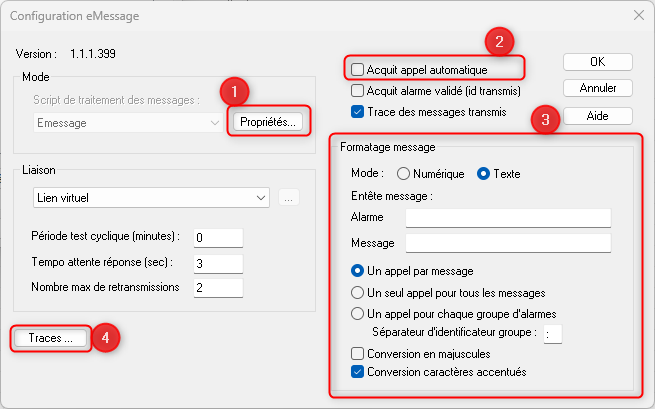Choose Un appel par message option
655x409 pixels.
pyautogui.click(x=357, y=271)
